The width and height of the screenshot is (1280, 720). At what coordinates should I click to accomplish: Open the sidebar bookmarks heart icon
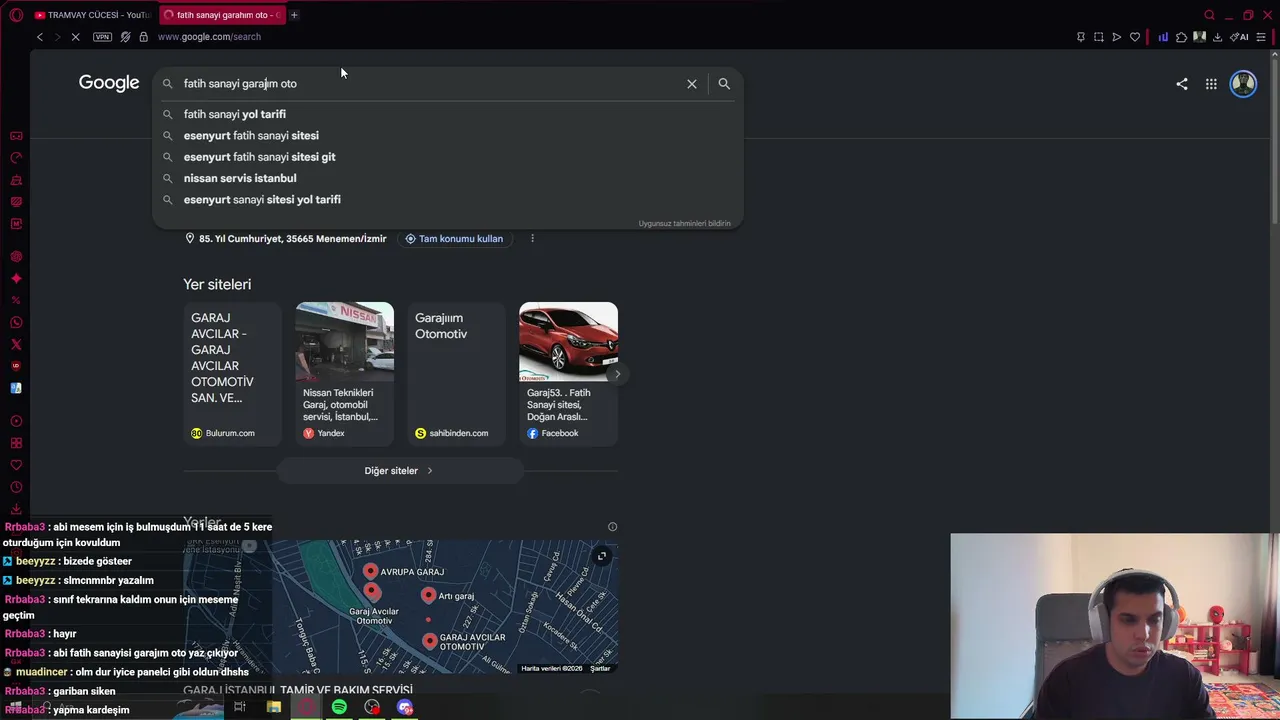[x=16, y=465]
